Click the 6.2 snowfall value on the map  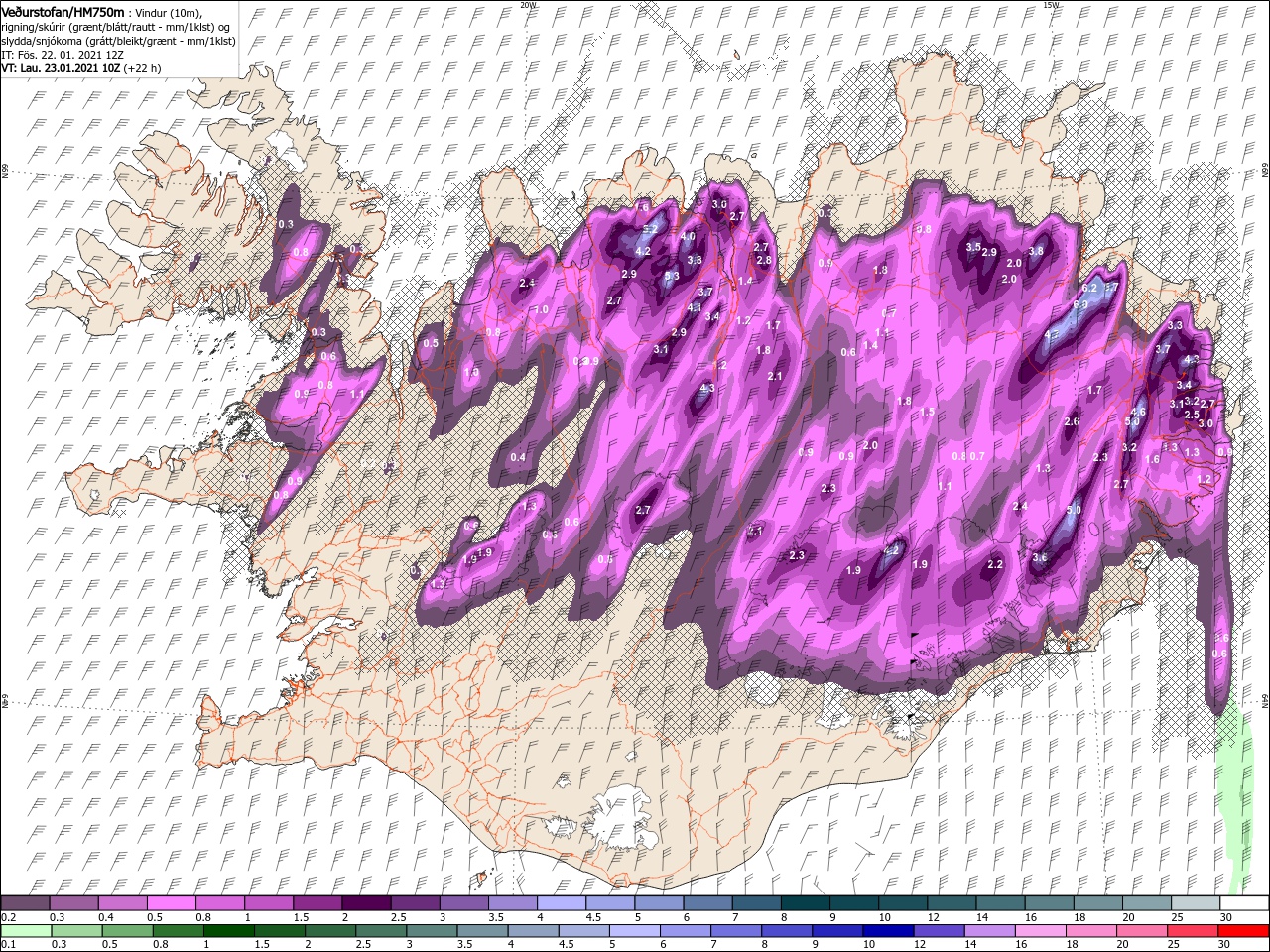point(1089,289)
